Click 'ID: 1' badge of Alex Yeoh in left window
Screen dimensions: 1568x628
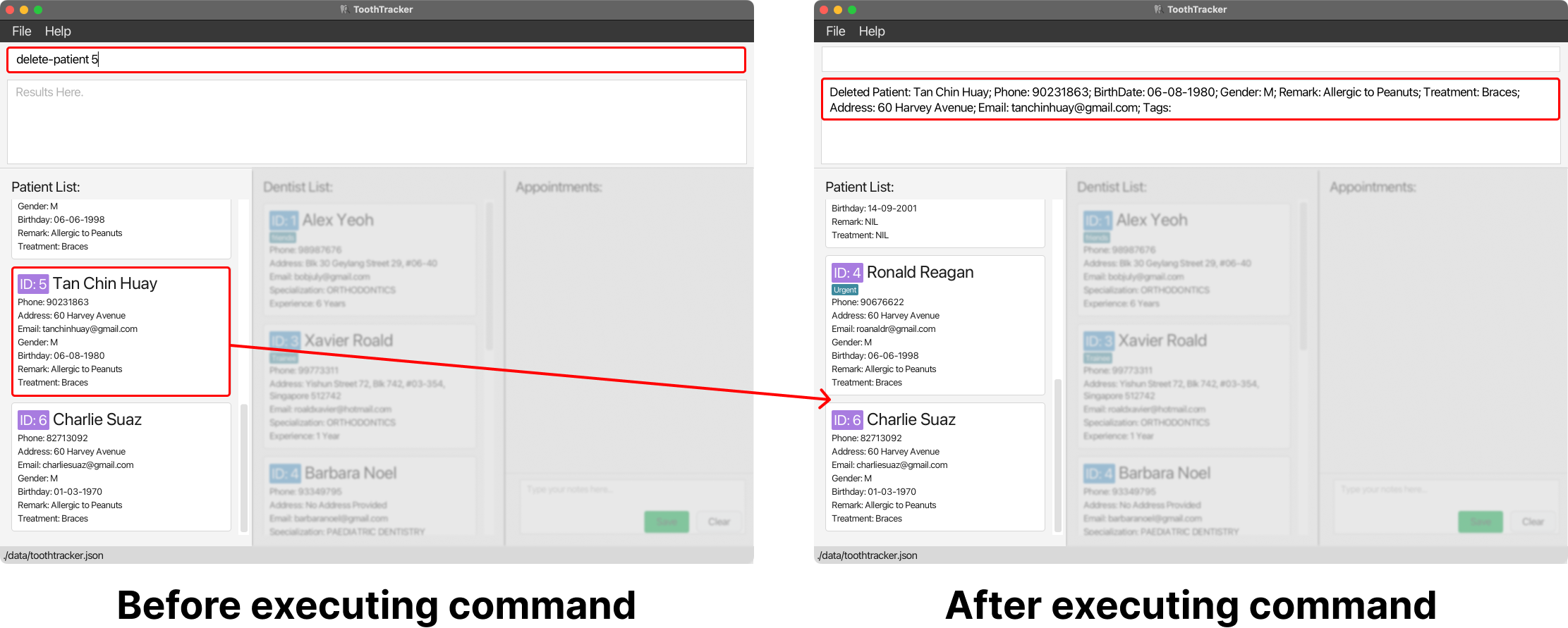coord(284,221)
